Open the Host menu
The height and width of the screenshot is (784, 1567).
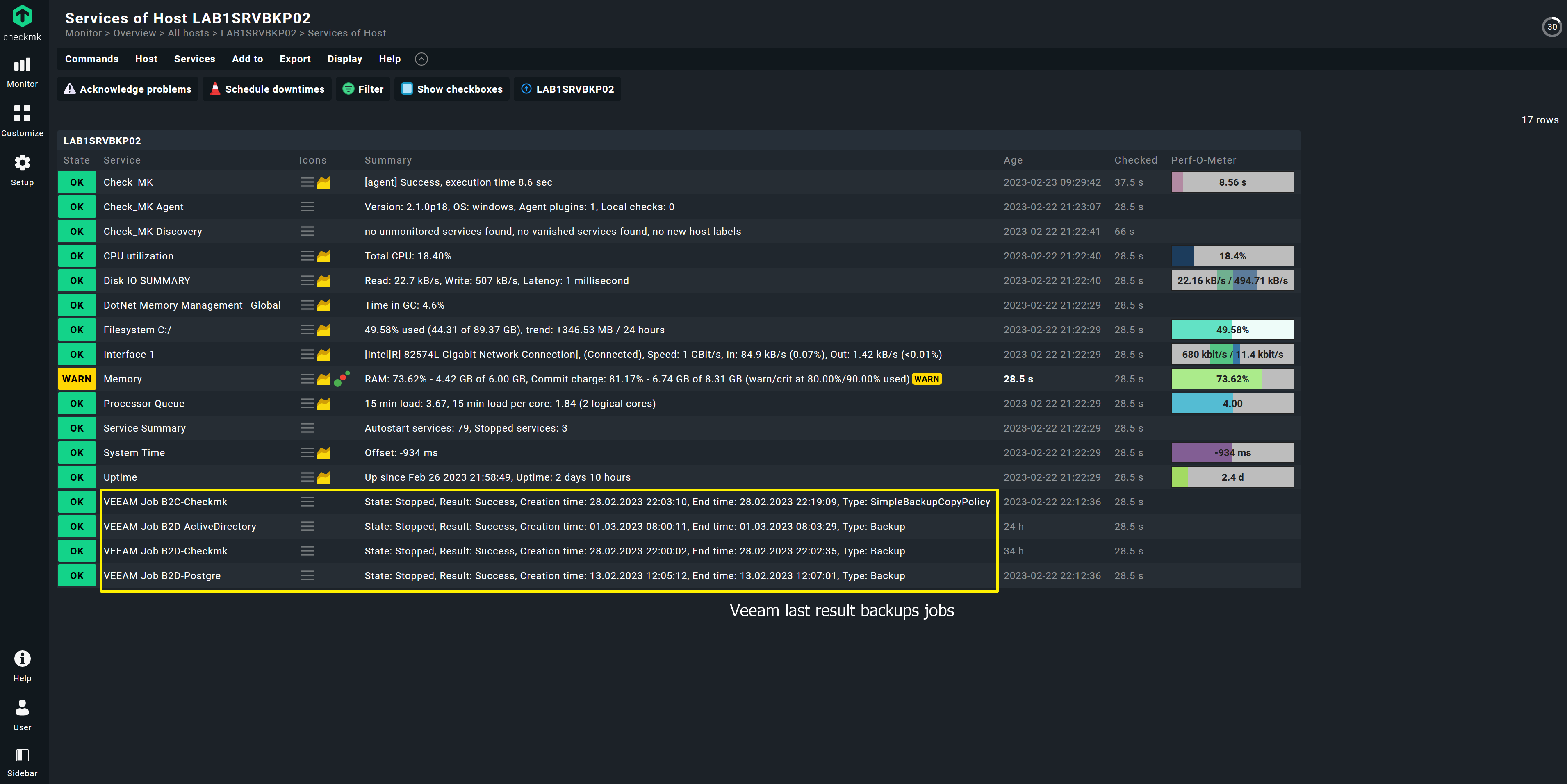pos(146,59)
